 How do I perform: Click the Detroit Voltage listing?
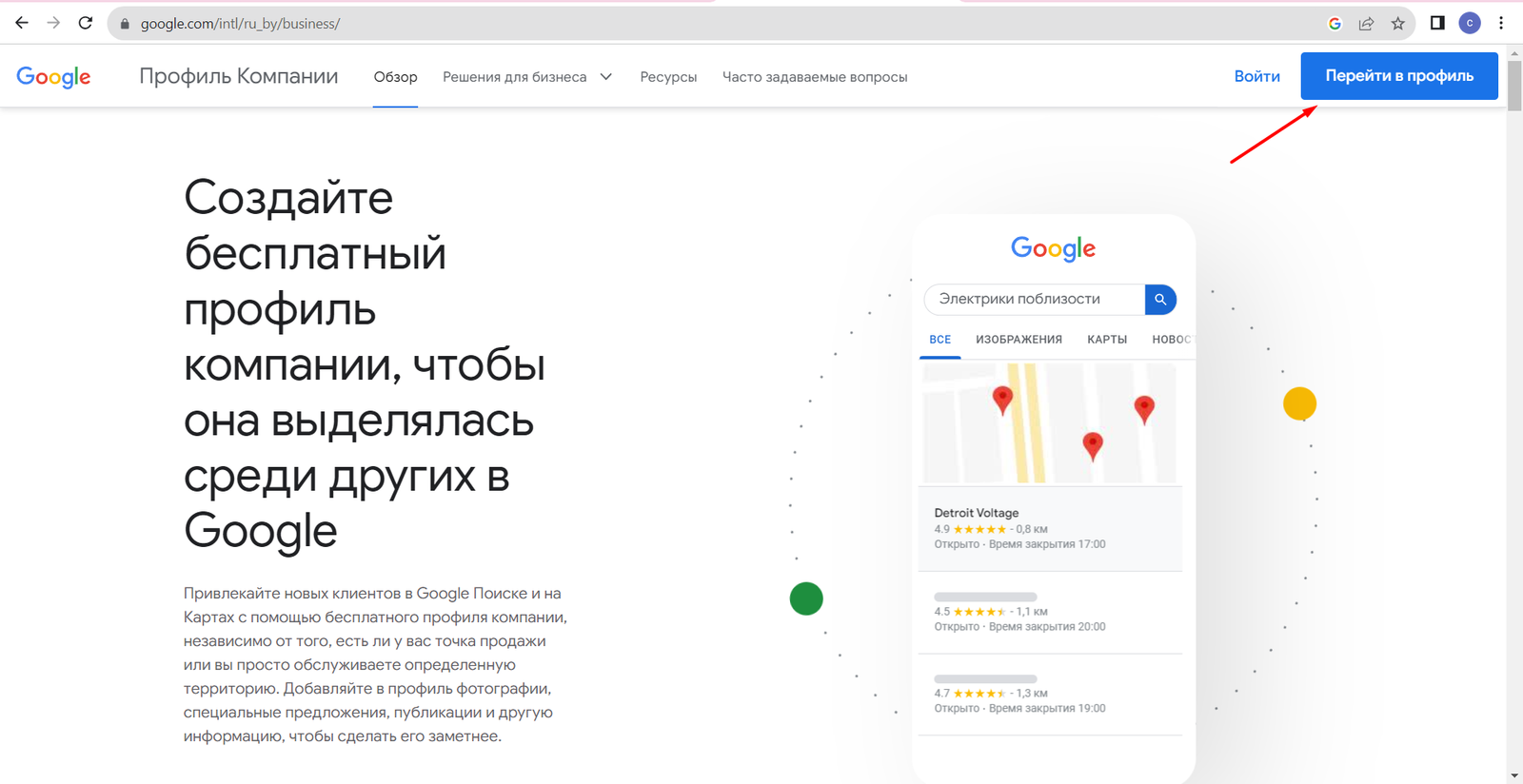(x=1050, y=529)
